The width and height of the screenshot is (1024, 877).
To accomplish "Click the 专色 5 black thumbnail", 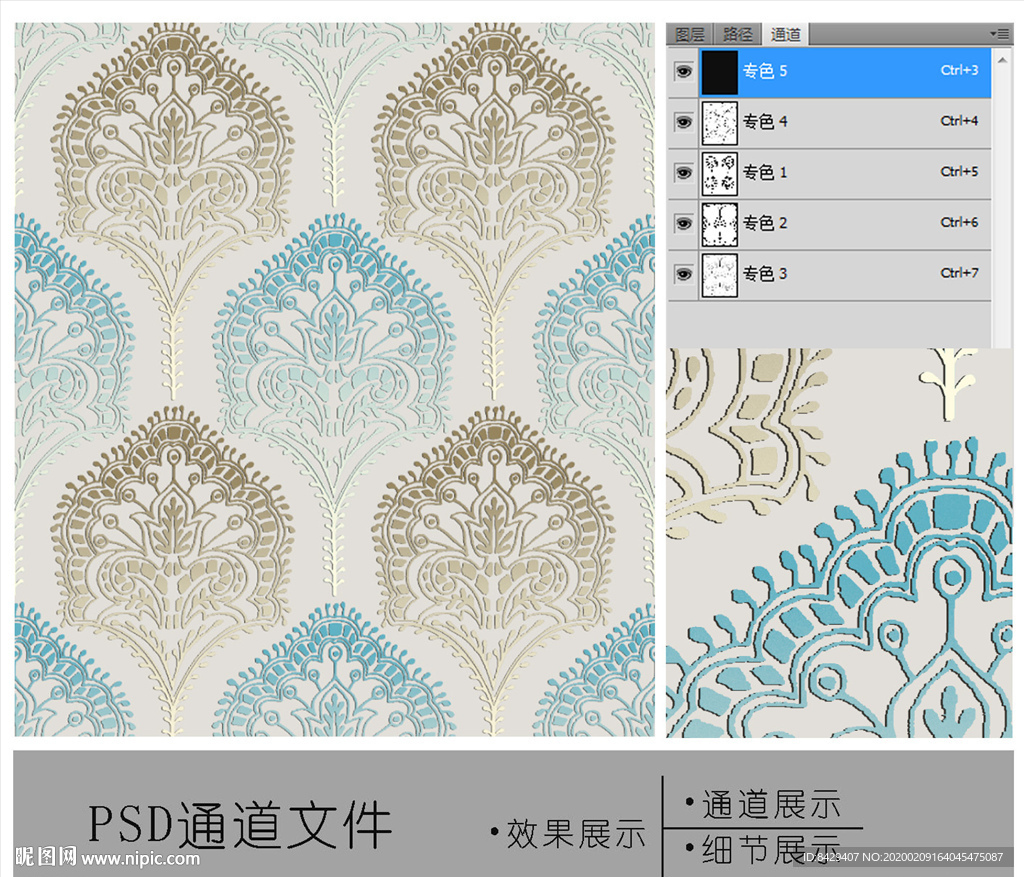I will [x=720, y=72].
